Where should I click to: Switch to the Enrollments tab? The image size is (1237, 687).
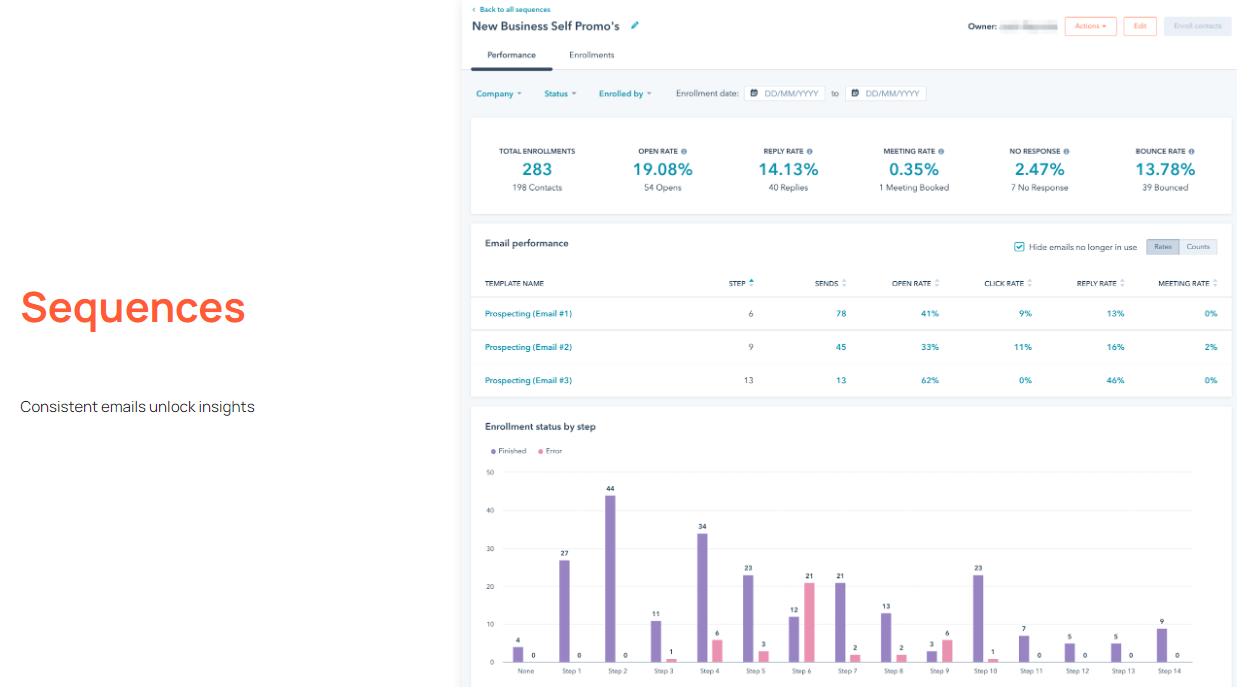(591, 55)
